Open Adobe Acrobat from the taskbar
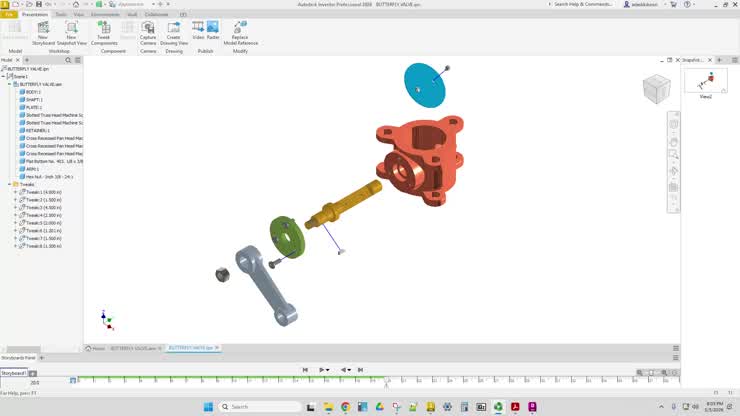The image size is (740, 416). click(515, 407)
